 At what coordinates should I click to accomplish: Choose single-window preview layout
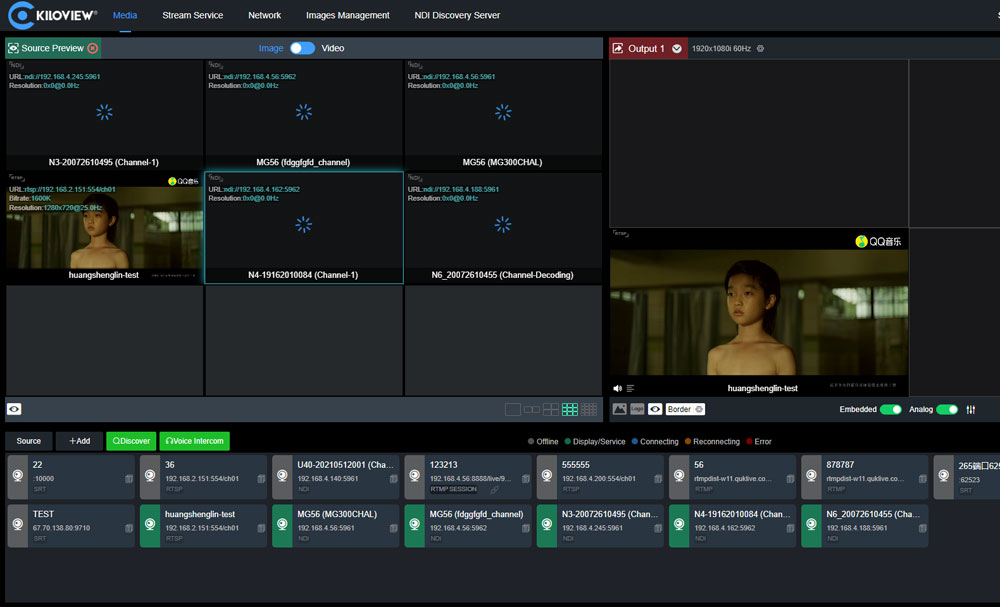tap(513, 409)
